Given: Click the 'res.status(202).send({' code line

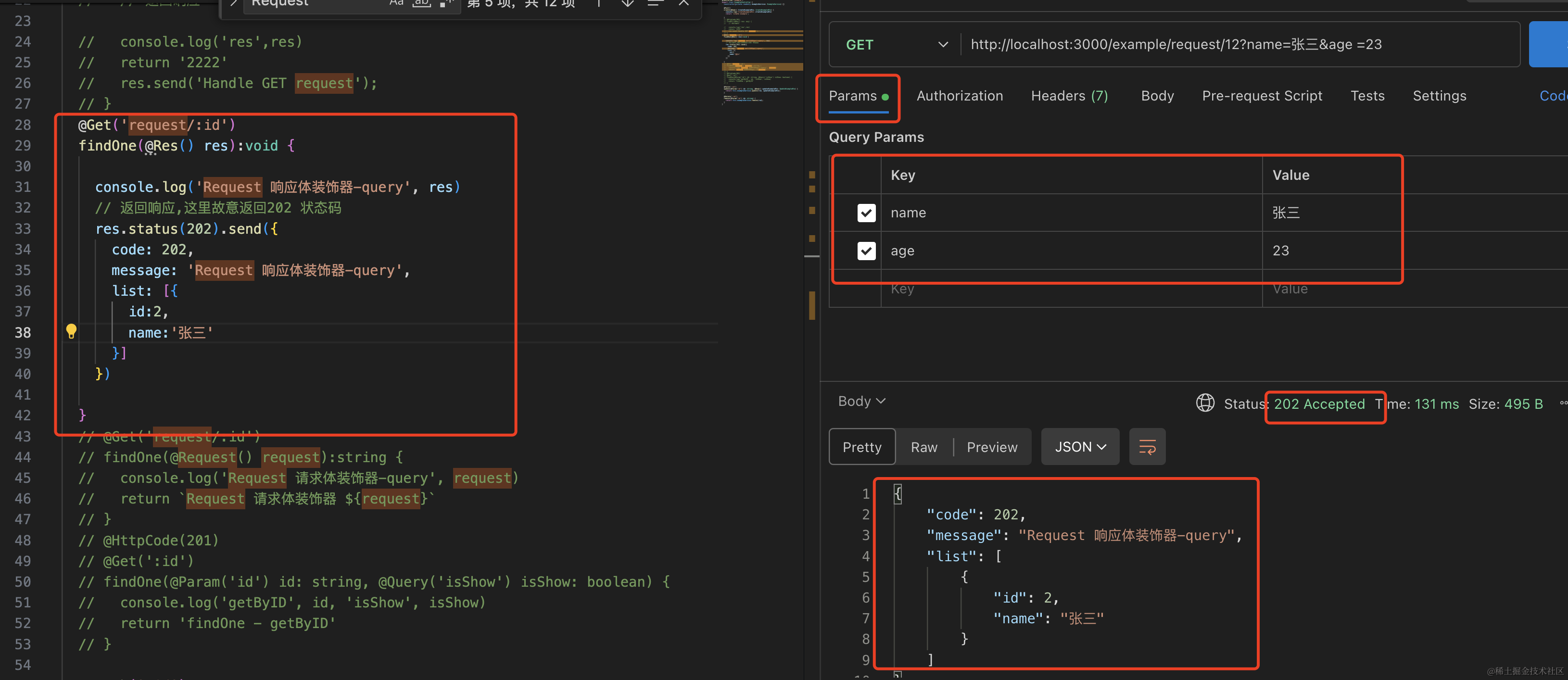Looking at the screenshot, I should point(186,229).
